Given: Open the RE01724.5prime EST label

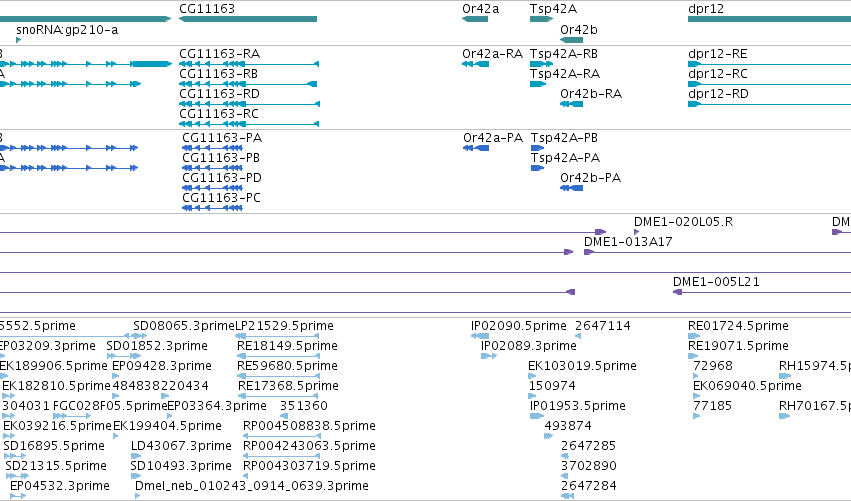Looking at the screenshot, I should click(x=738, y=326).
